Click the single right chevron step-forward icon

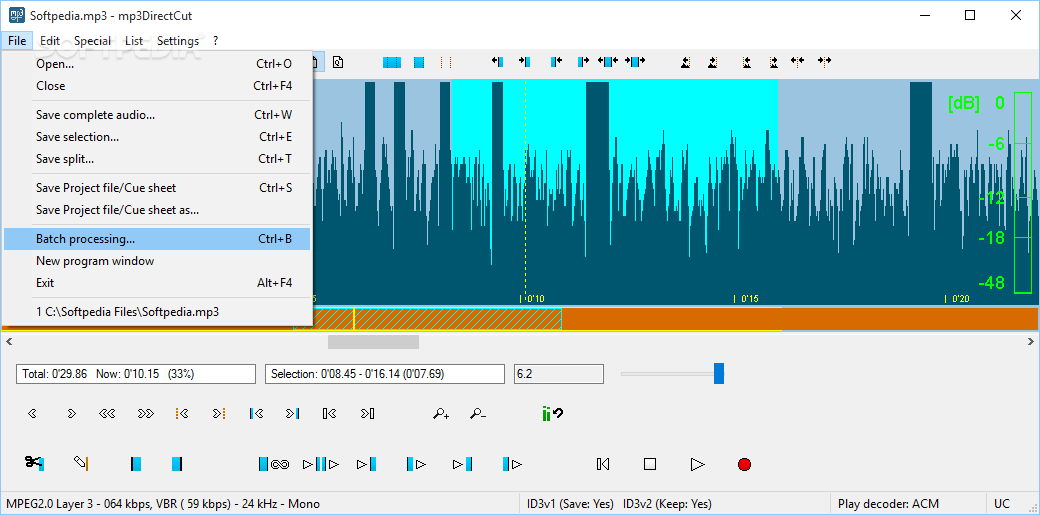coord(71,413)
